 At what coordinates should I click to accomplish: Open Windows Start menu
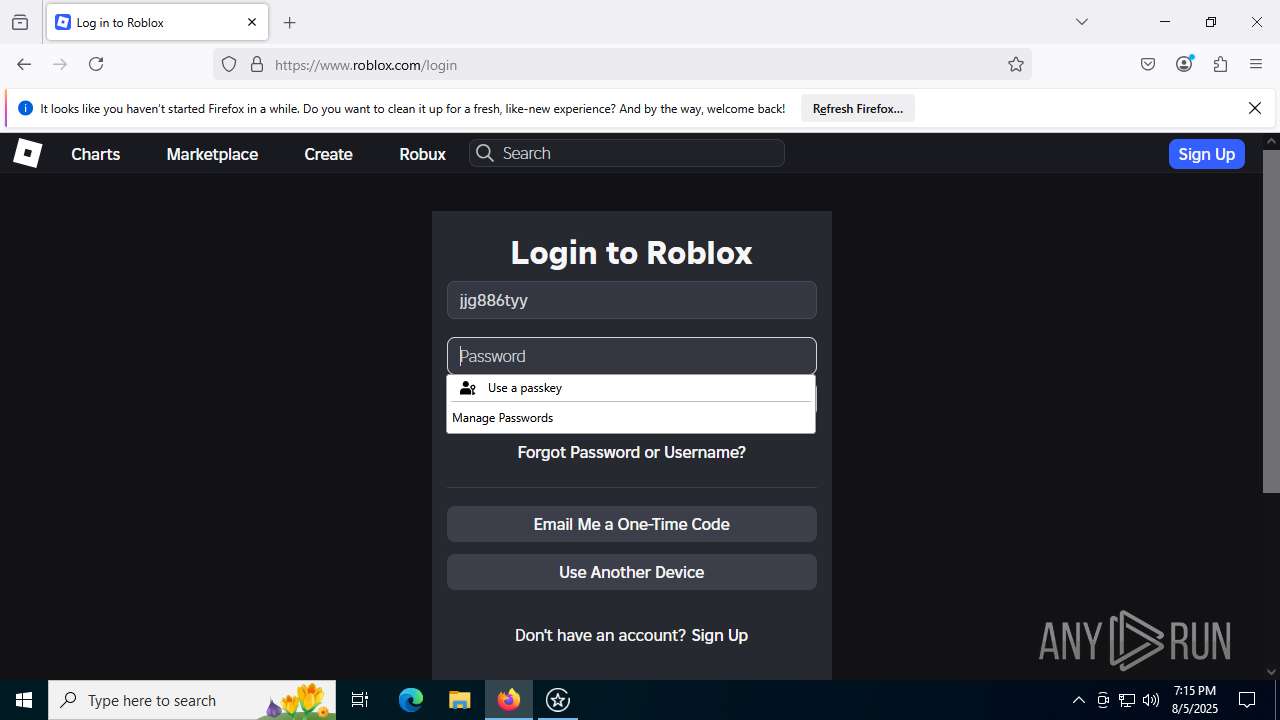[24, 700]
